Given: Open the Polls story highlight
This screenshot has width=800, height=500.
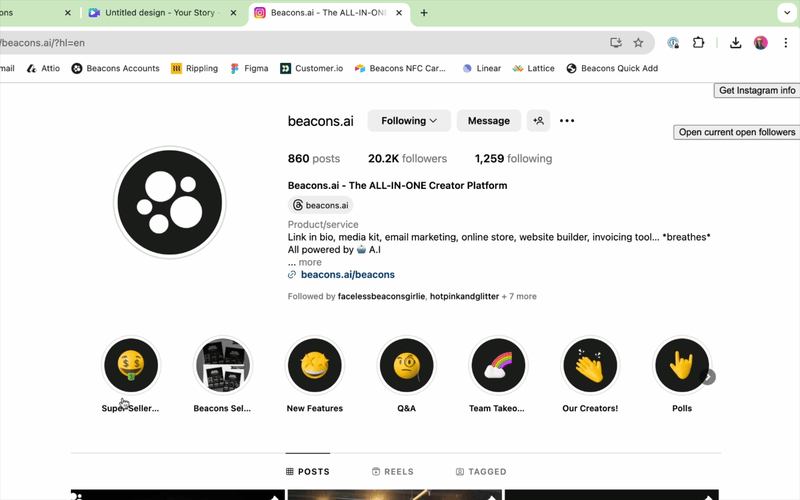Looking at the screenshot, I should click(682, 365).
